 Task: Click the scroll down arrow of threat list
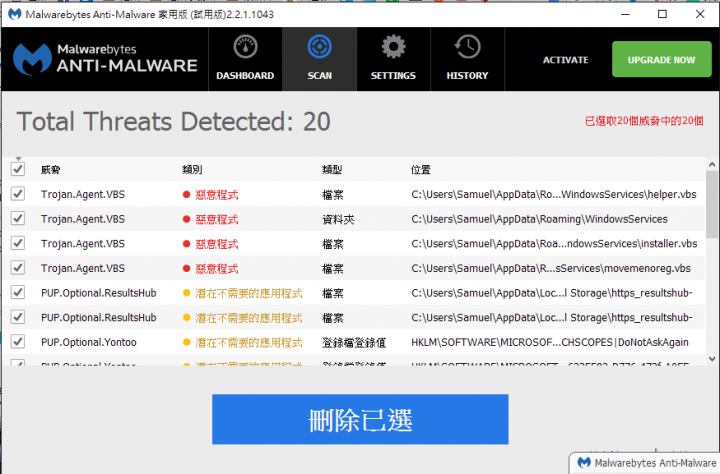[x=712, y=359]
